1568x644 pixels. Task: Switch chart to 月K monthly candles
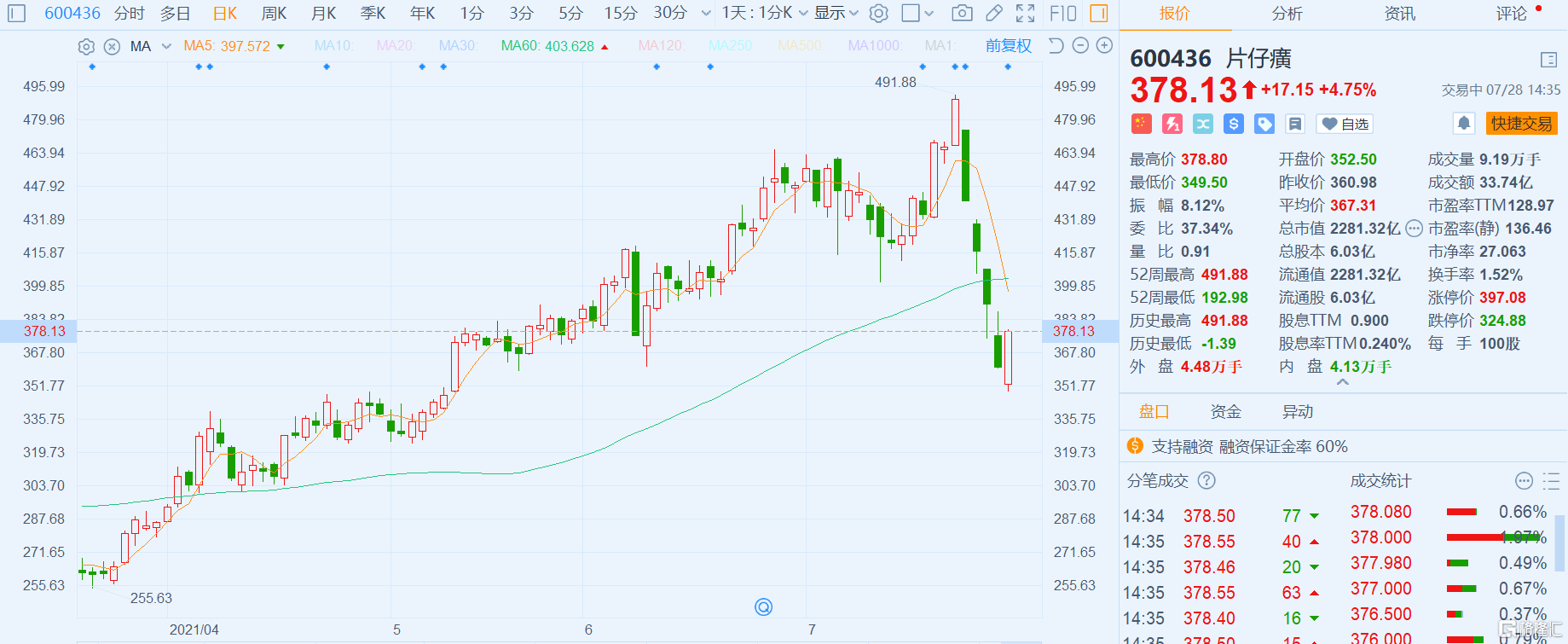[323, 14]
